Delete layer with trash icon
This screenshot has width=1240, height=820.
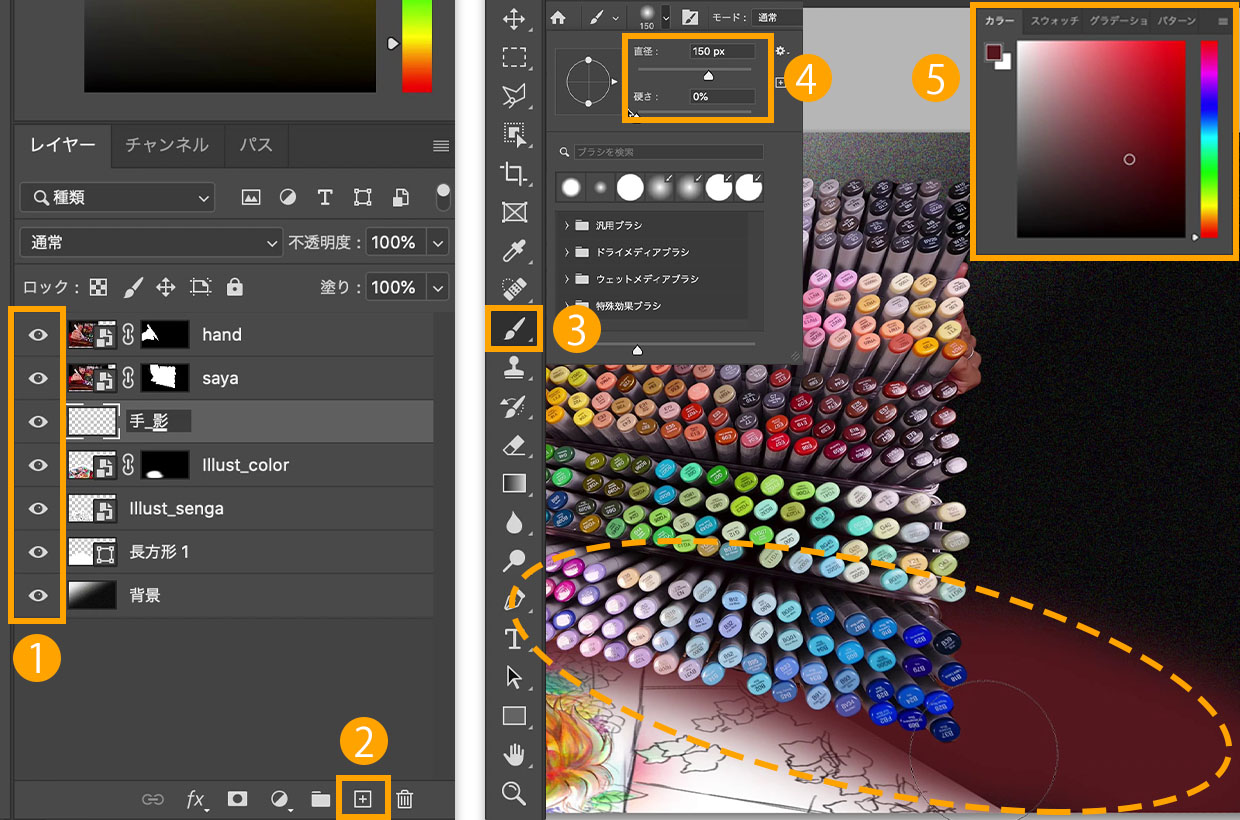(404, 799)
